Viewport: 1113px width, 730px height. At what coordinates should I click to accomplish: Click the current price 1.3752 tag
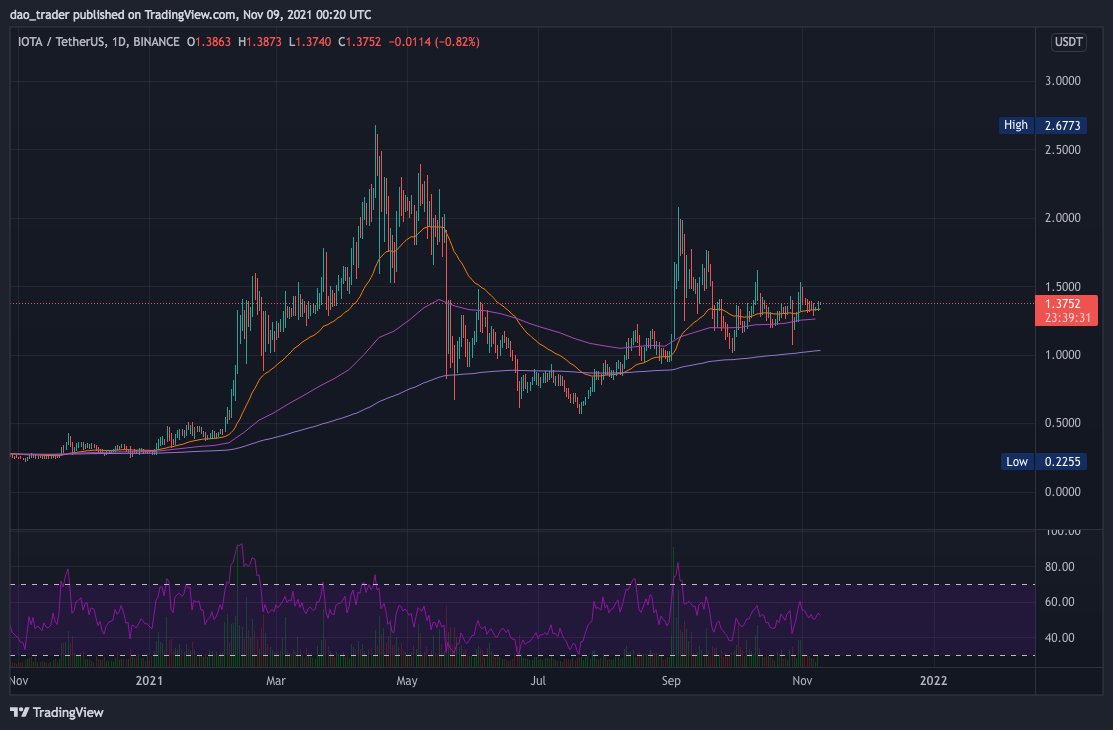tap(1066, 310)
